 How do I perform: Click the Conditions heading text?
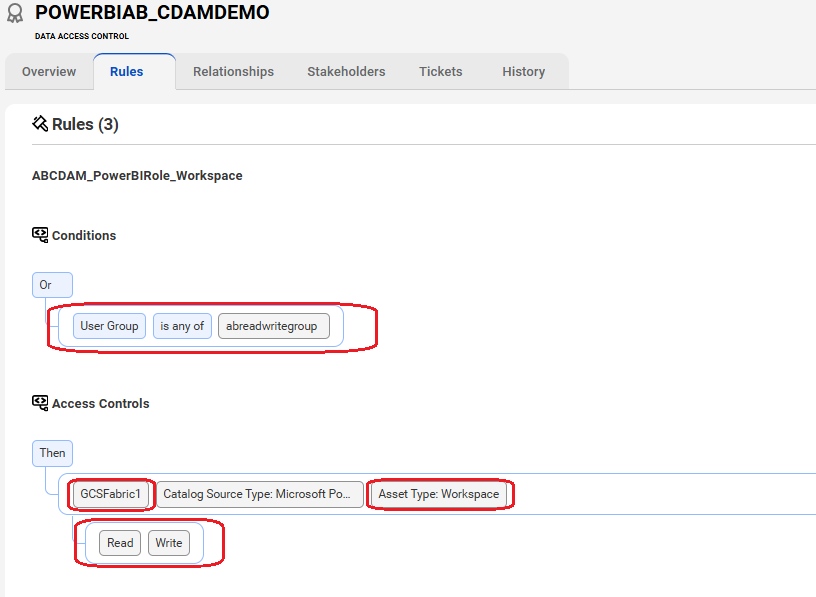click(x=84, y=235)
